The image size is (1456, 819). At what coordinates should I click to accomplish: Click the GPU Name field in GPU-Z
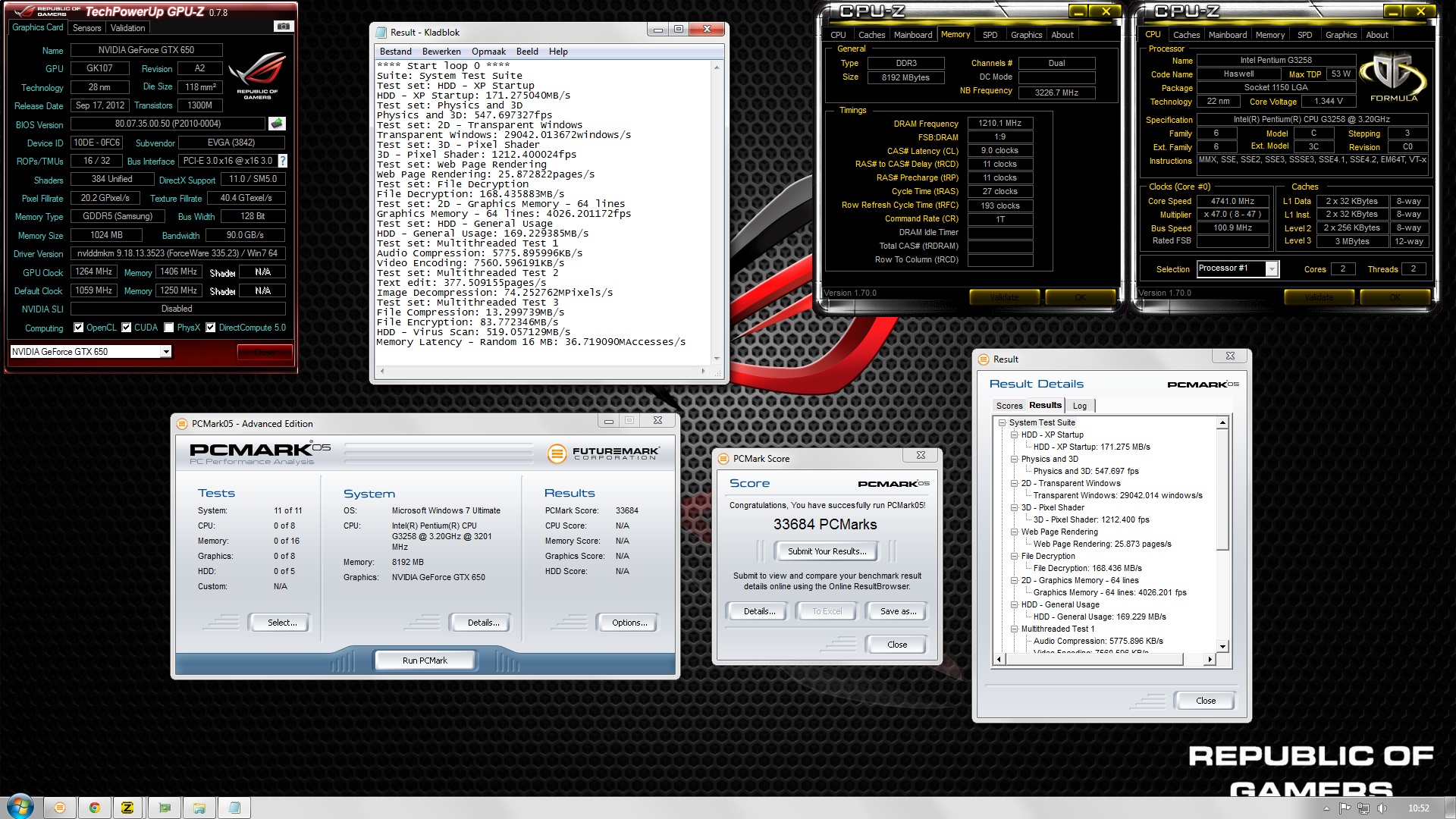pos(146,50)
